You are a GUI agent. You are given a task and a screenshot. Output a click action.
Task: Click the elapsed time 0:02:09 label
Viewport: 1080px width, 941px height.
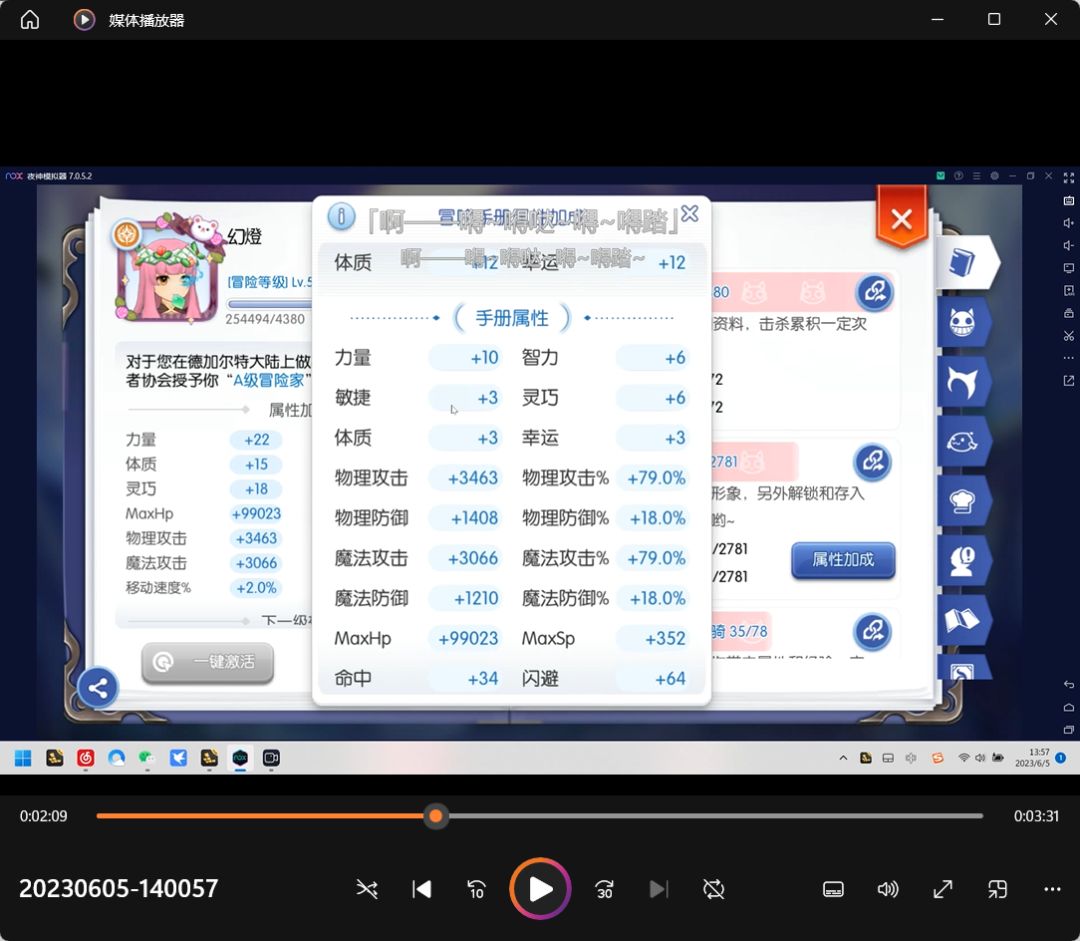[x=43, y=816]
